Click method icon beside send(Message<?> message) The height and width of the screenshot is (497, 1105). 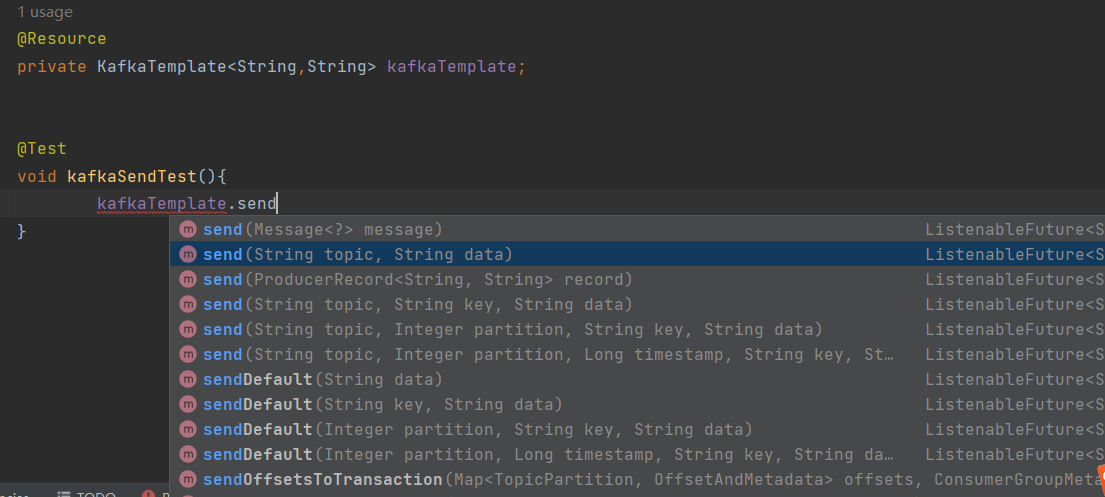coord(188,230)
